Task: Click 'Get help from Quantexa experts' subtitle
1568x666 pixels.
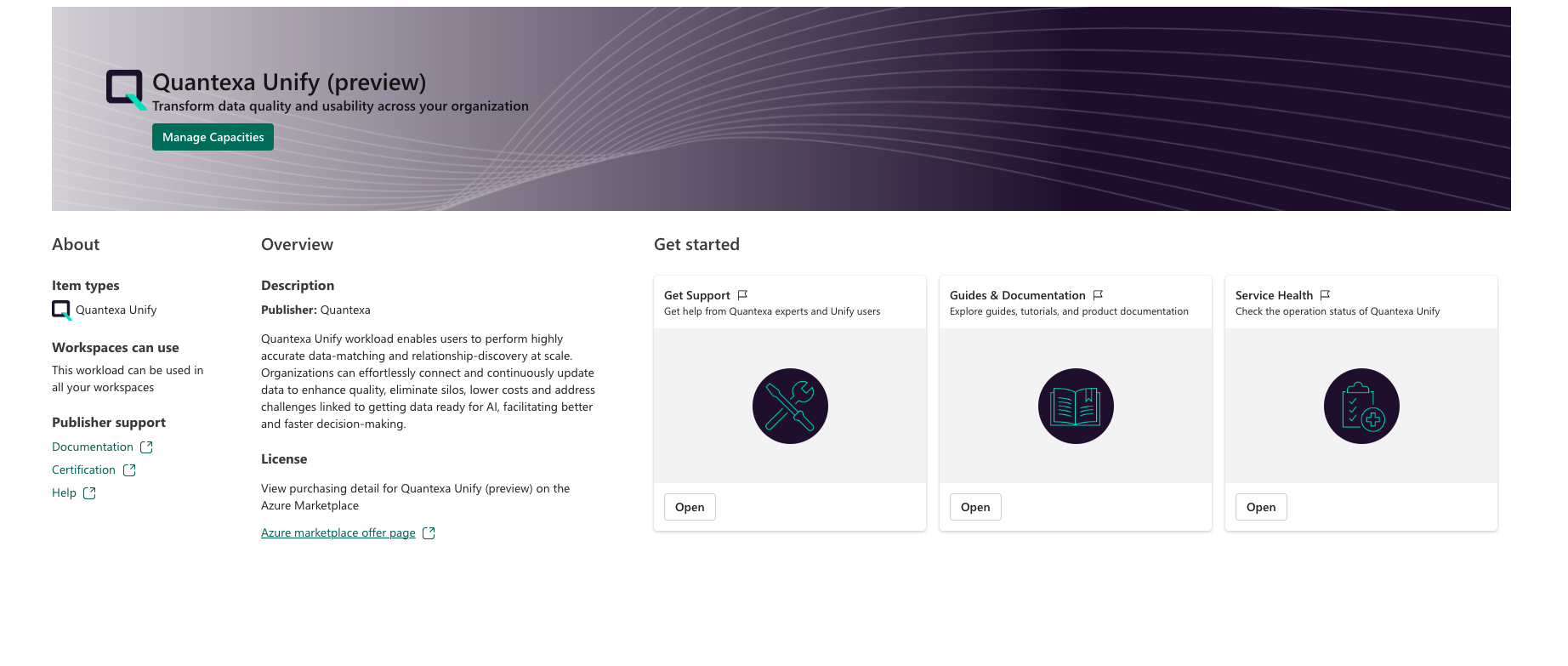Action: 772,311
